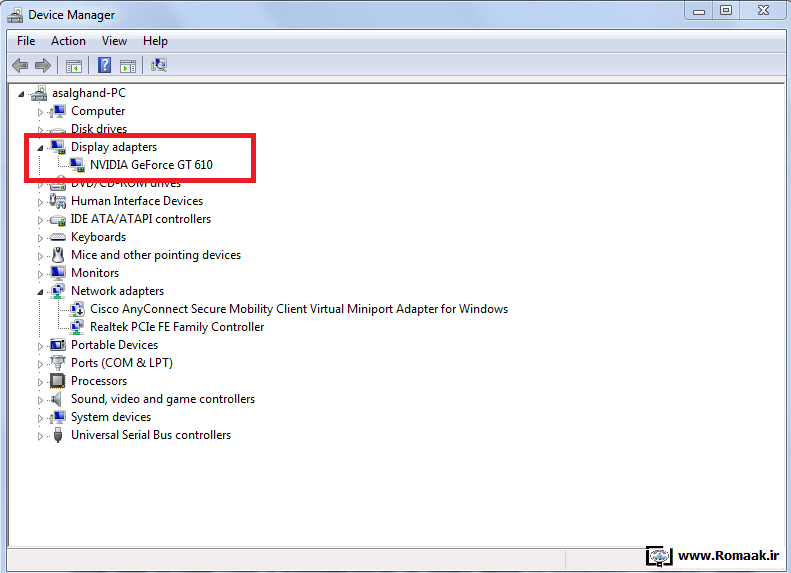This screenshot has height=573, width=791.
Task: Click the NVIDIA GeForce GT 610 icon
Action: point(77,165)
